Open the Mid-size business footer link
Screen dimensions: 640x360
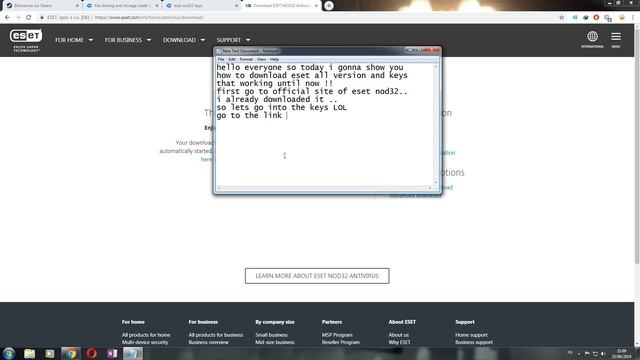click(275, 342)
